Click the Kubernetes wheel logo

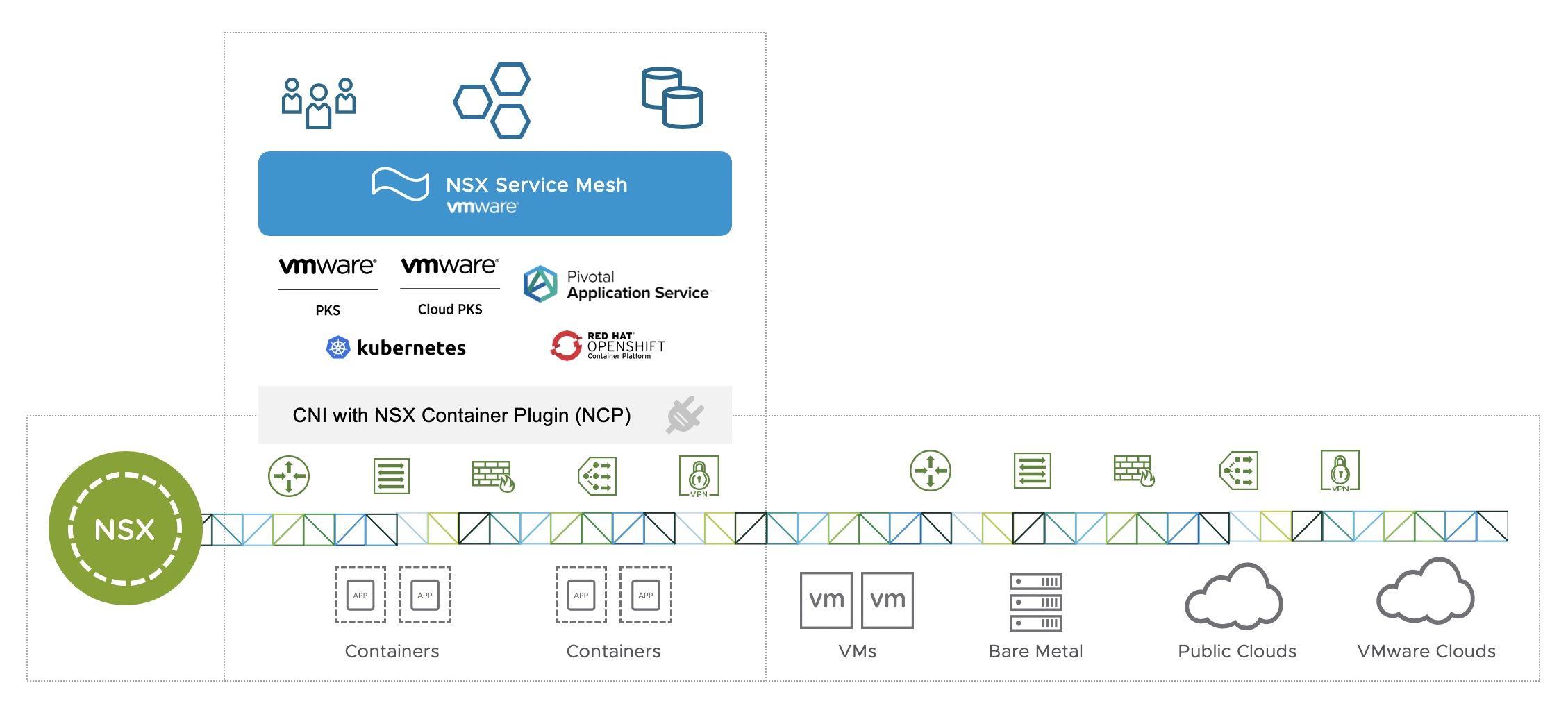pyautogui.click(x=337, y=347)
